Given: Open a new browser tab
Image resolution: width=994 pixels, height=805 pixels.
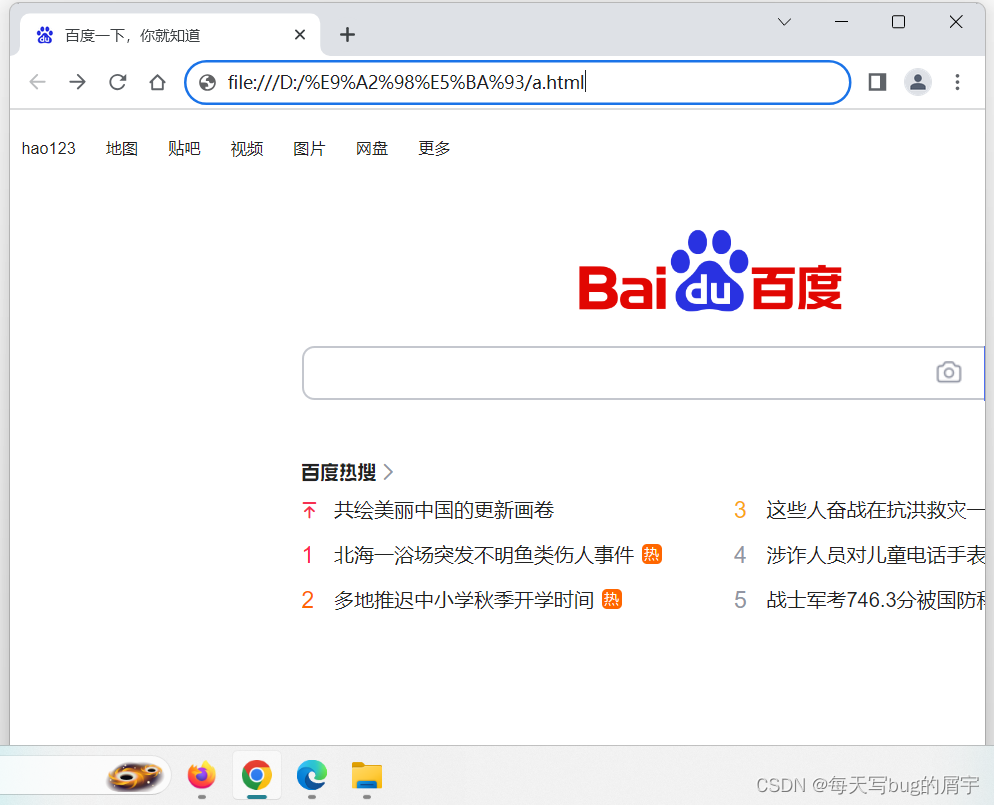Looking at the screenshot, I should (347, 35).
